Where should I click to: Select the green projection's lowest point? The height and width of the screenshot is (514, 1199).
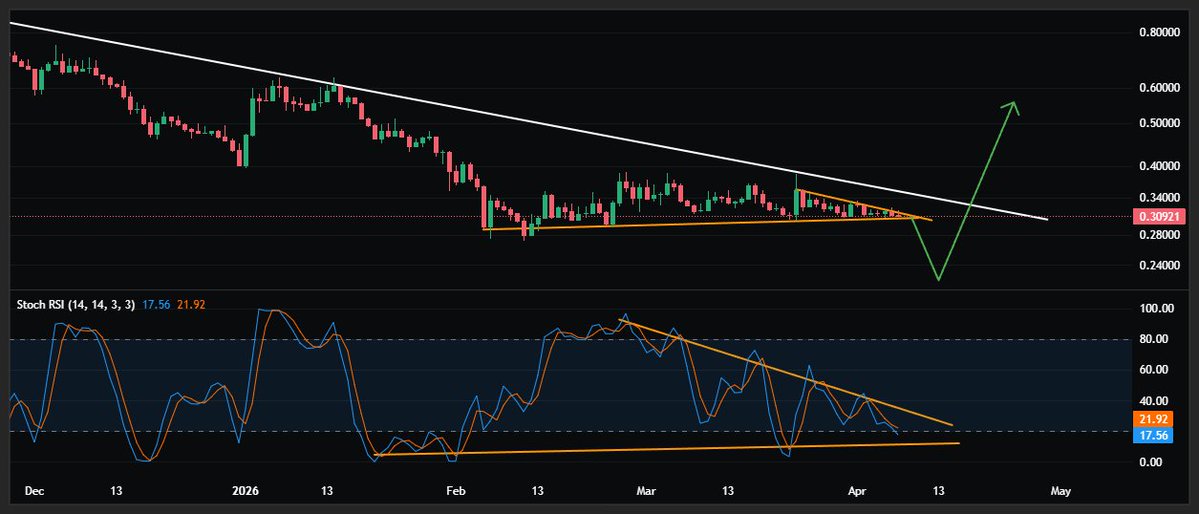click(x=938, y=278)
